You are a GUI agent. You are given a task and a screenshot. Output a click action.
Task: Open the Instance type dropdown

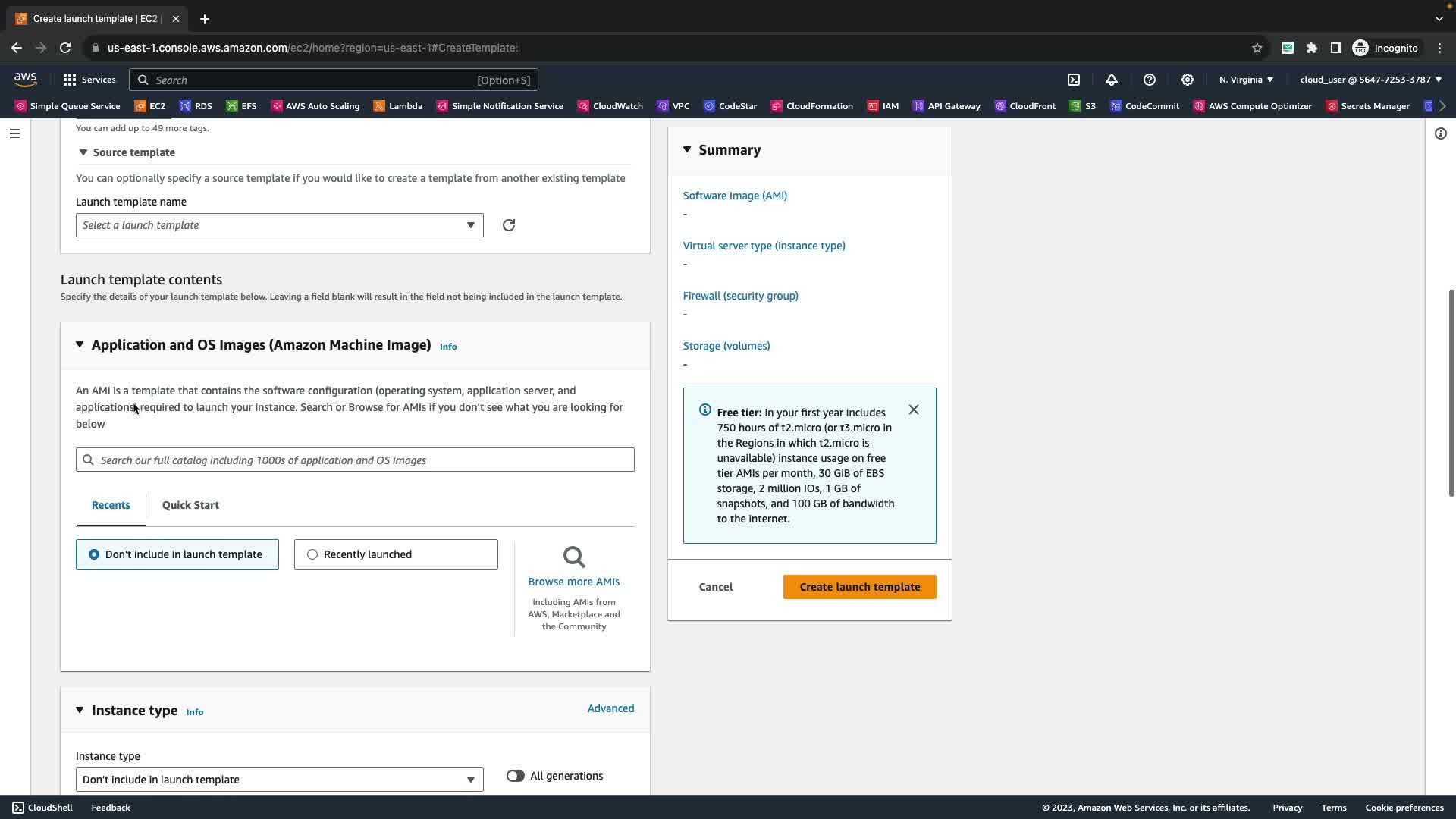tap(279, 780)
